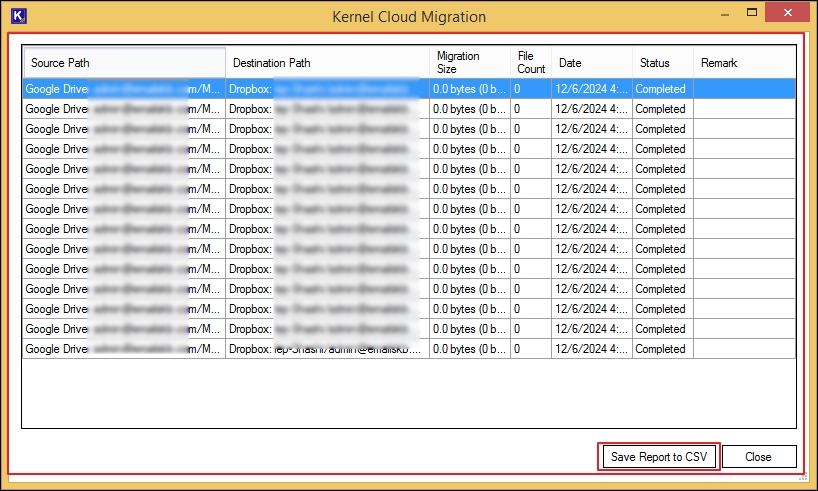The image size is (818, 491).
Task: Sort by the Destination Path column header
Action: click(x=328, y=63)
